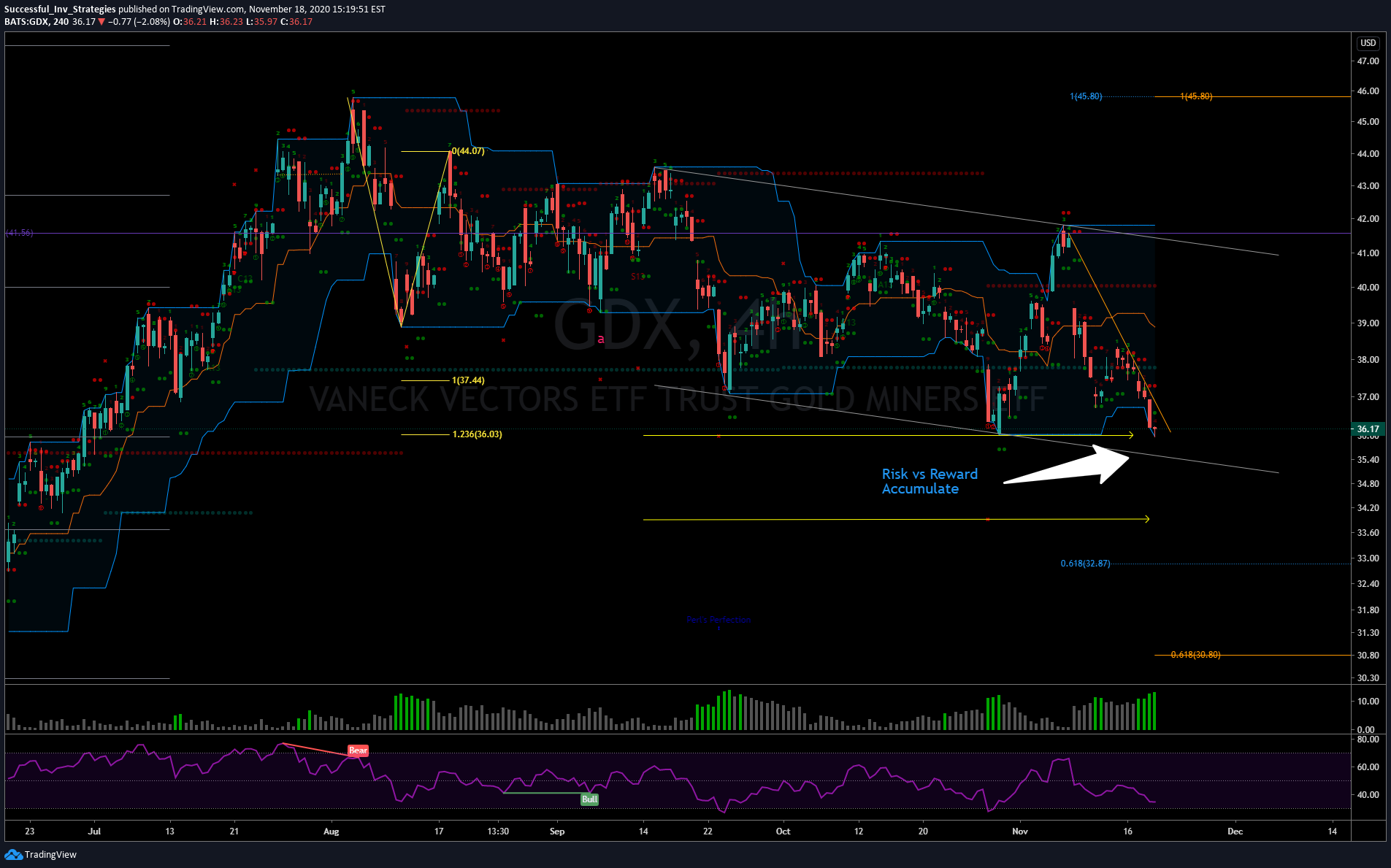Click the 'Risk vs Reward Accumulate' annotation
Viewport: 1391px width, 868px height.
(929, 481)
